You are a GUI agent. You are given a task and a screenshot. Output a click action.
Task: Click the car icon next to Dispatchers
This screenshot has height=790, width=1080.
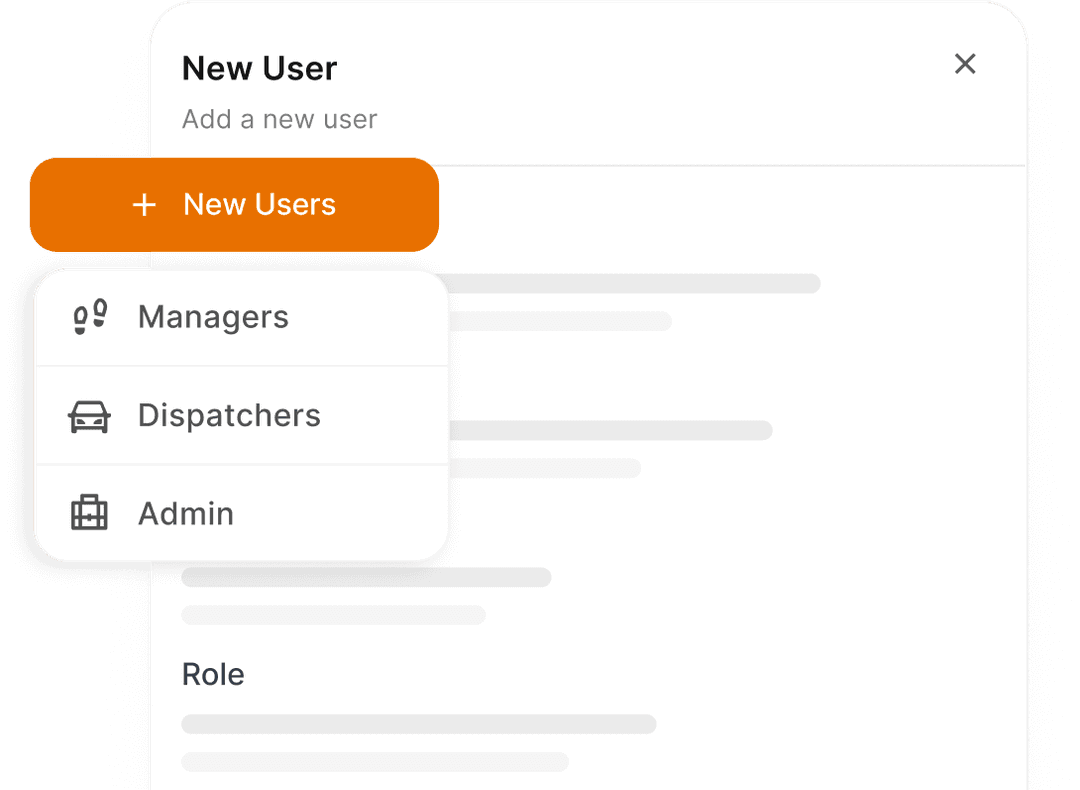click(90, 415)
